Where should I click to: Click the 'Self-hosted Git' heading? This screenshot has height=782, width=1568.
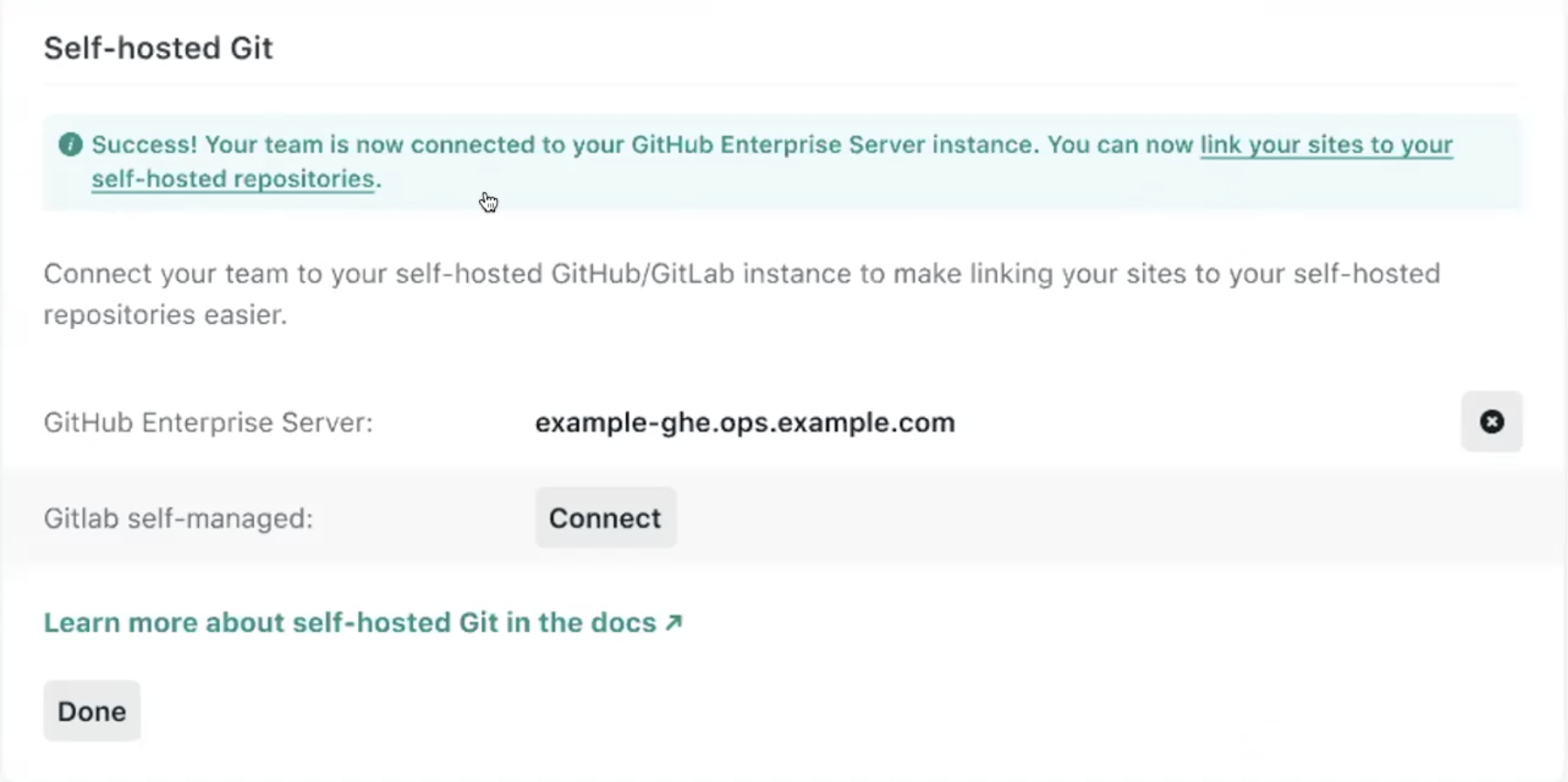pos(158,48)
